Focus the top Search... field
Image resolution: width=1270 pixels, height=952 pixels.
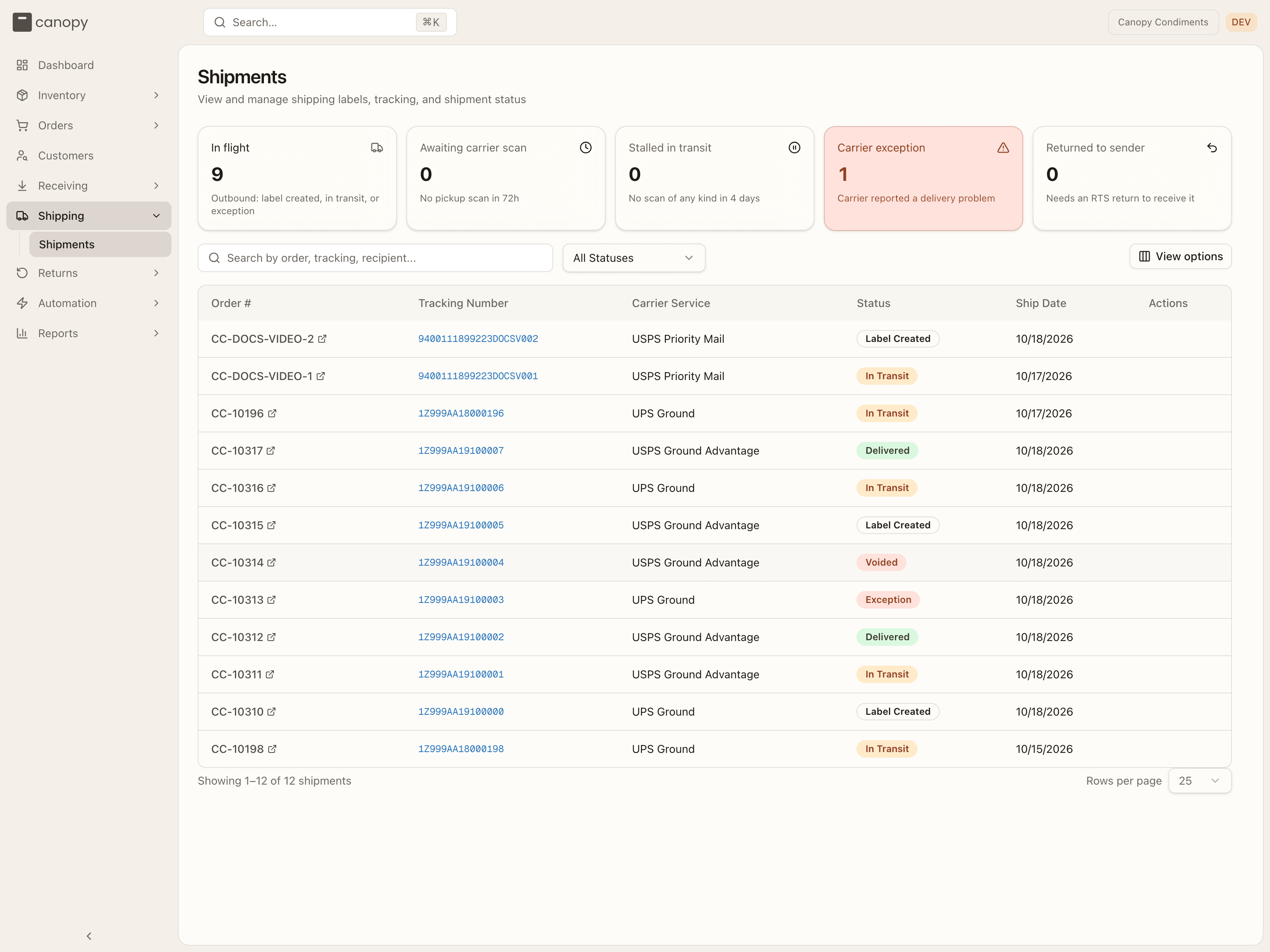[x=330, y=22]
